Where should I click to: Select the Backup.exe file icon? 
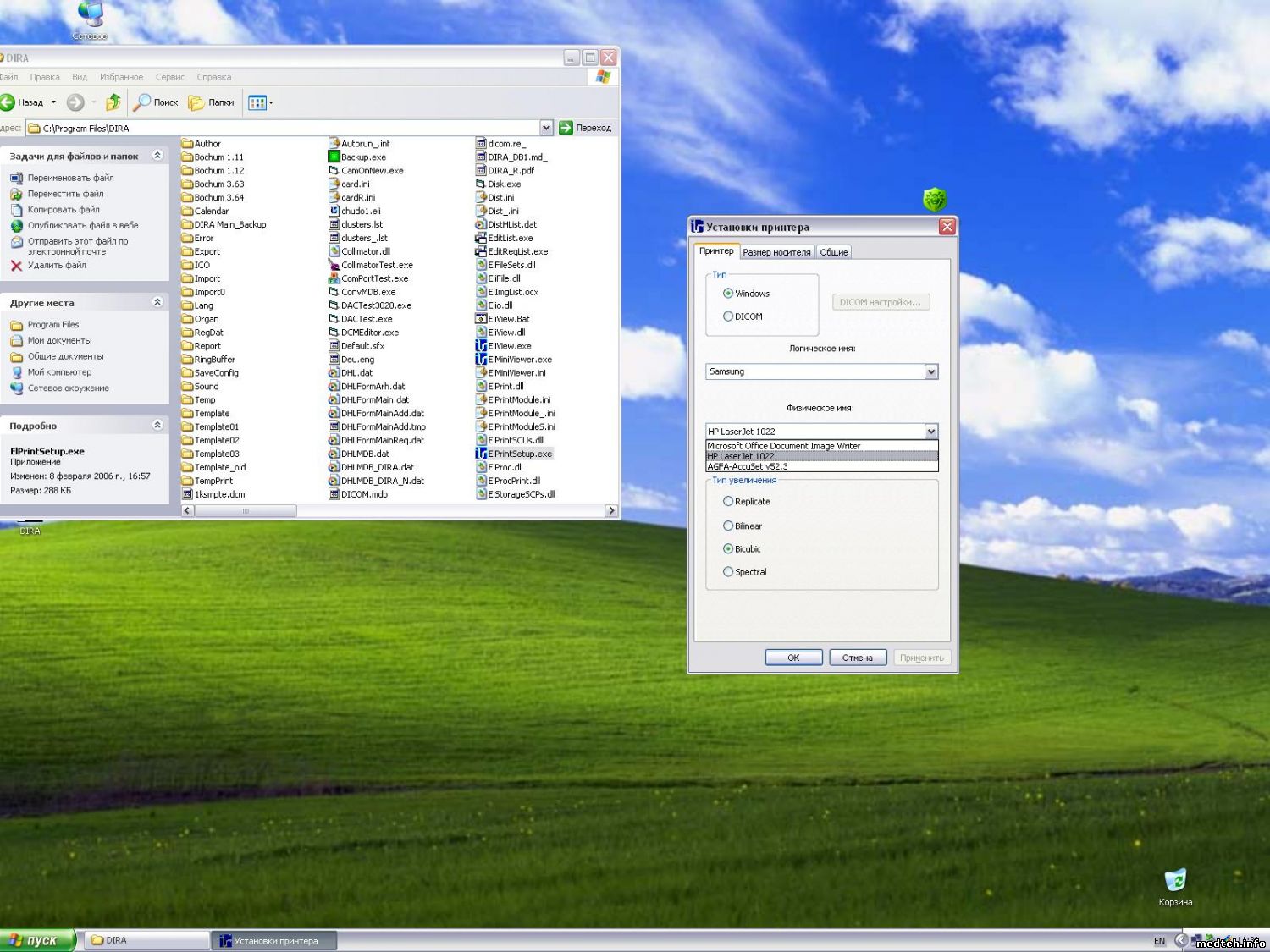[x=334, y=157]
